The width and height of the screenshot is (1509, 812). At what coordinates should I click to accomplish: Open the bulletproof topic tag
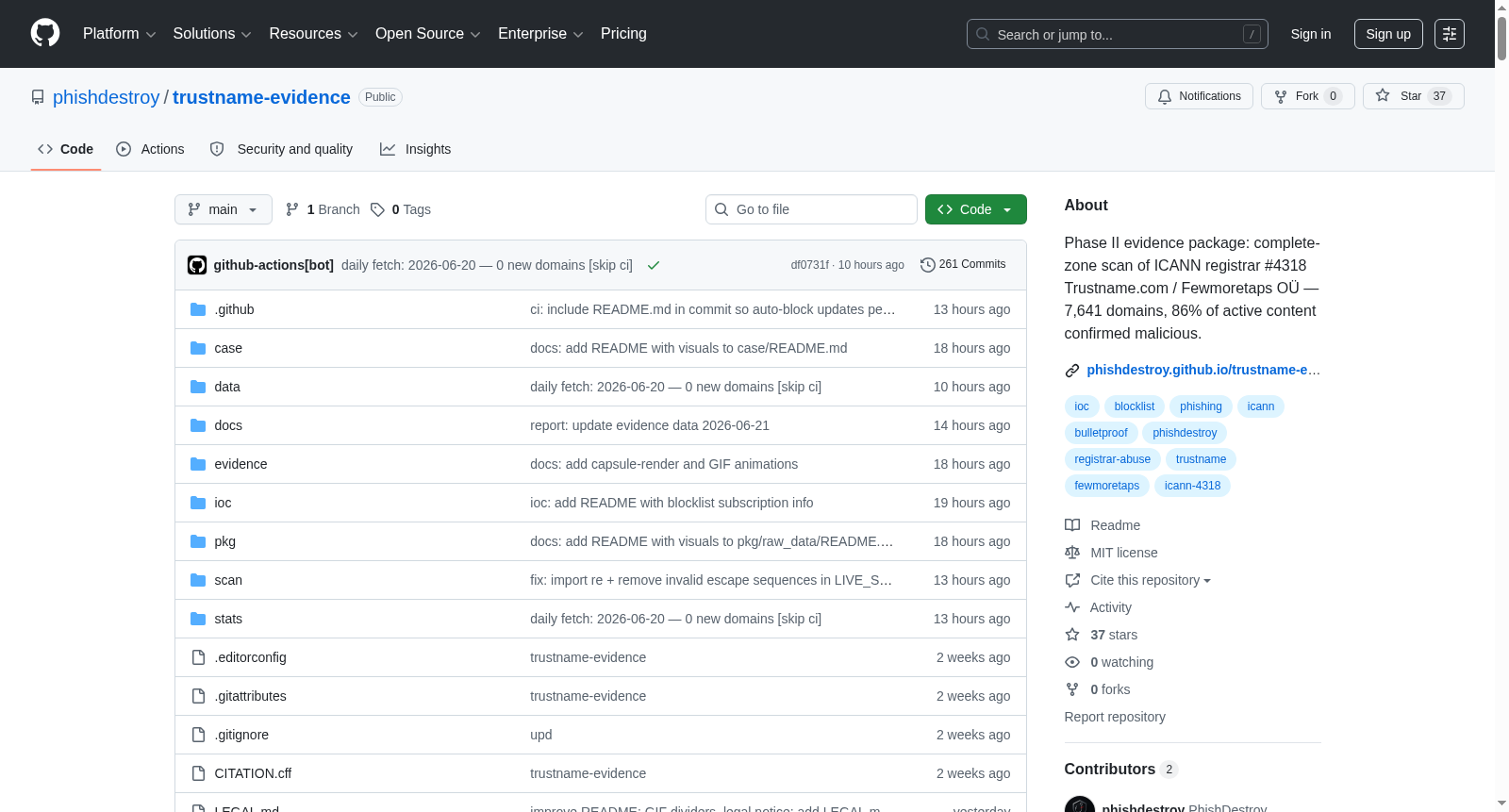(x=1101, y=433)
